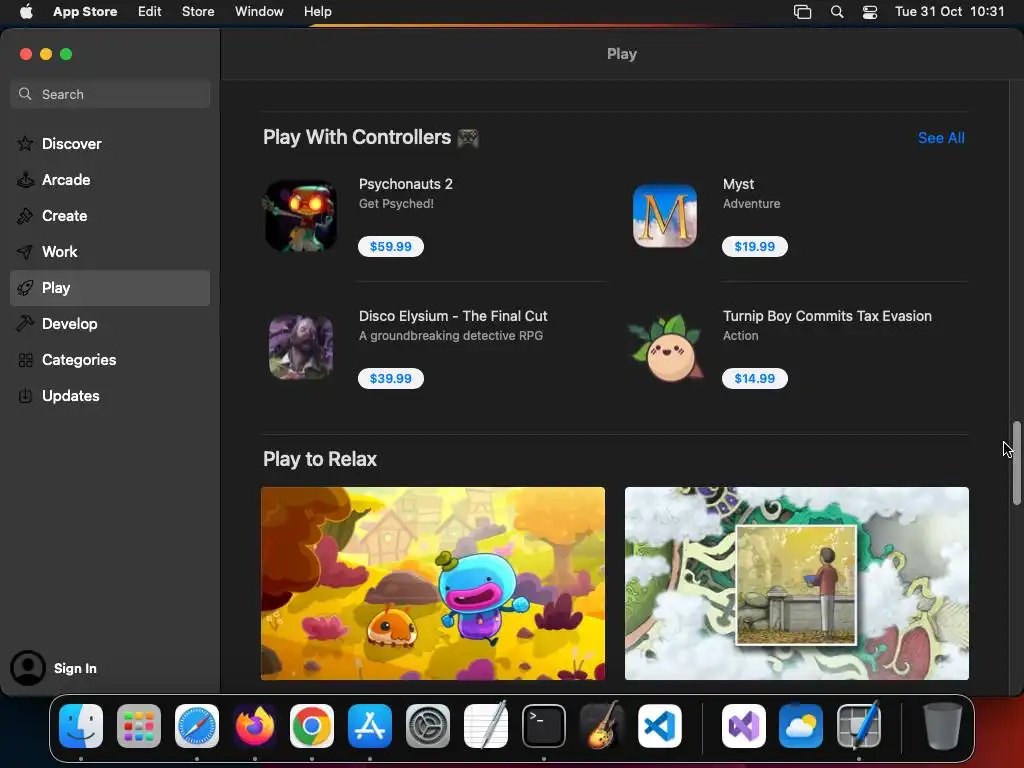Click the Psychonauts 2 title text
Screen dimensions: 1024x768
(x=406, y=184)
